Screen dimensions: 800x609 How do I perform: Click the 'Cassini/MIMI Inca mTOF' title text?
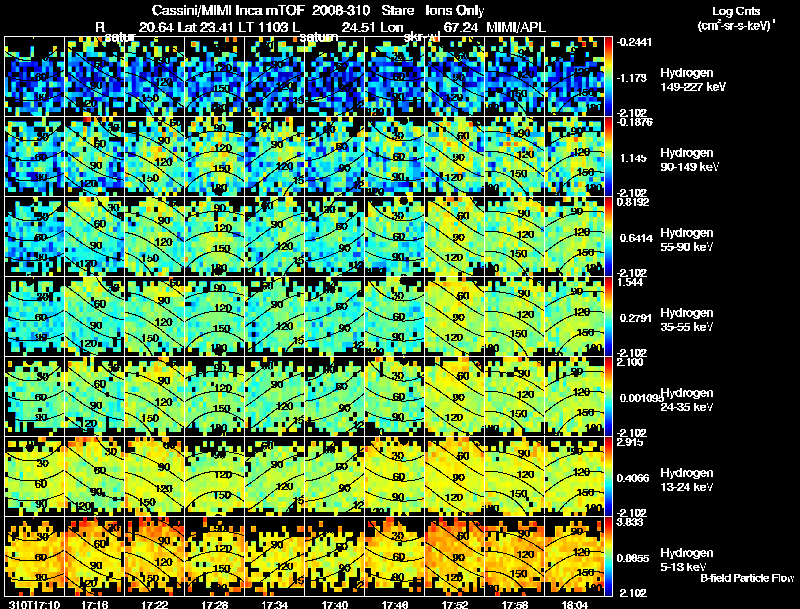click(x=228, y=11)
